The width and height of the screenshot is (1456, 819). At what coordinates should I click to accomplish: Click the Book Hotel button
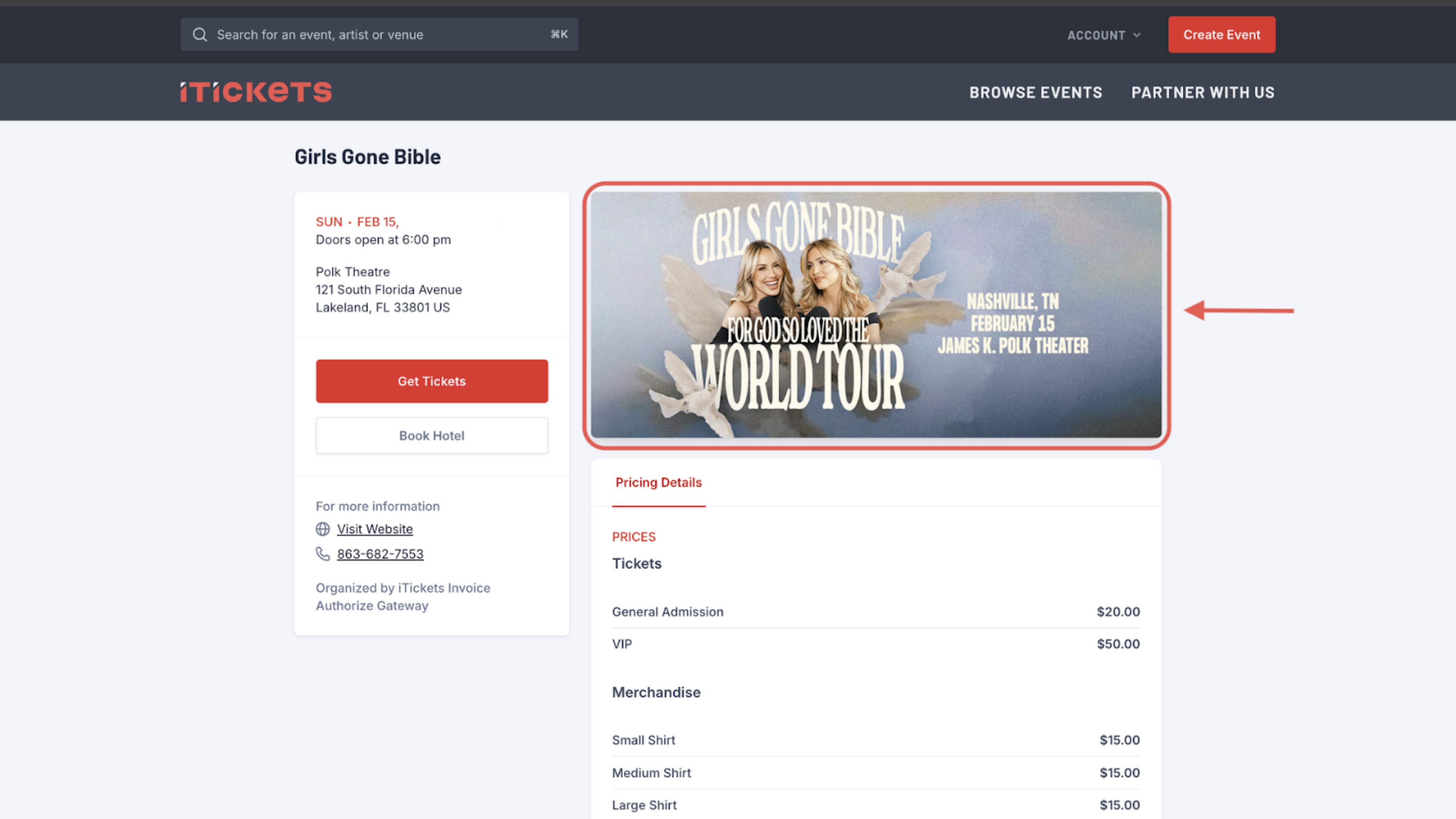(x=432, y=436)
